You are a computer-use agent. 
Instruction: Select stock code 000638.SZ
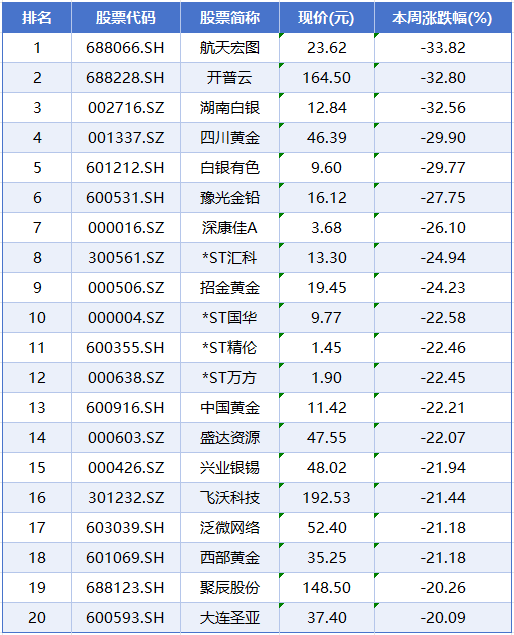tap(126, 377)
